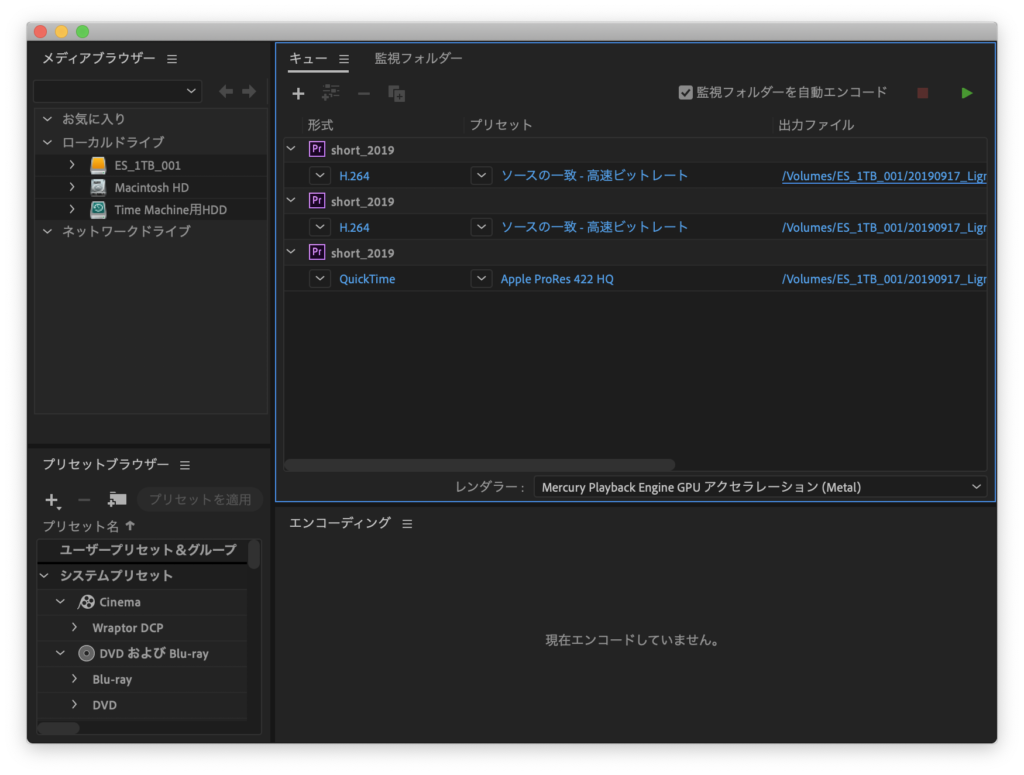Open the レンダラー dropdown
This screenshot has width=1024, height=775.
point(977,487)
